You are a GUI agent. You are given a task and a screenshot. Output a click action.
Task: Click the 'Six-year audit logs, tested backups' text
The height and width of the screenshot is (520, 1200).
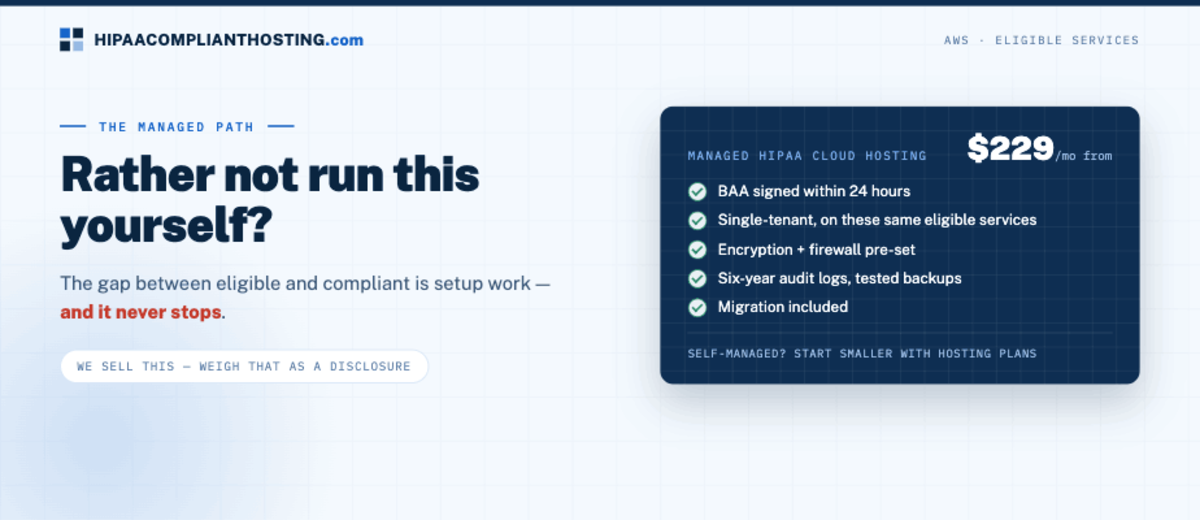[839, 278]
